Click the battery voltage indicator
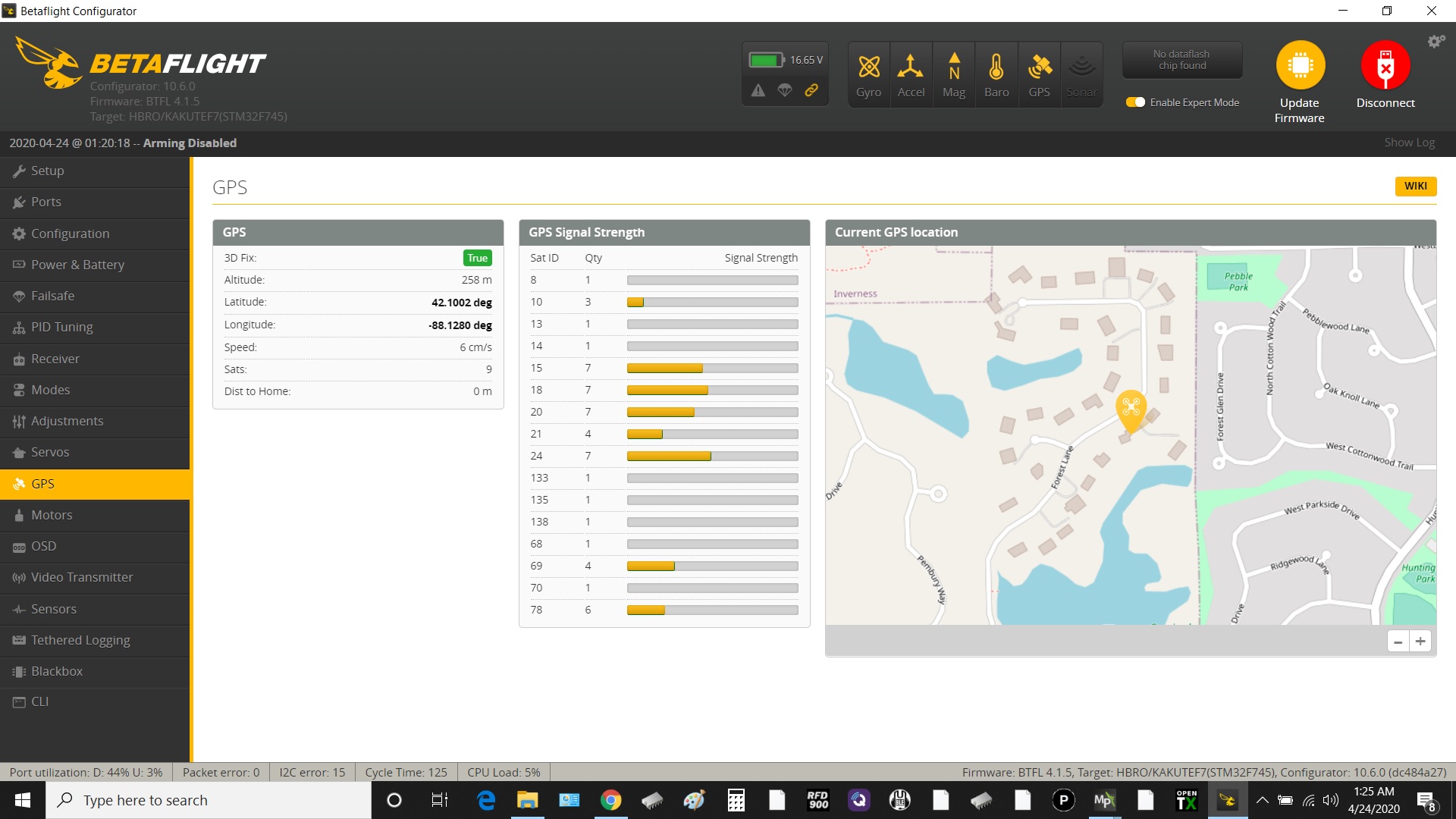This screenshot has width=1456, height=819. coord(786,60)
